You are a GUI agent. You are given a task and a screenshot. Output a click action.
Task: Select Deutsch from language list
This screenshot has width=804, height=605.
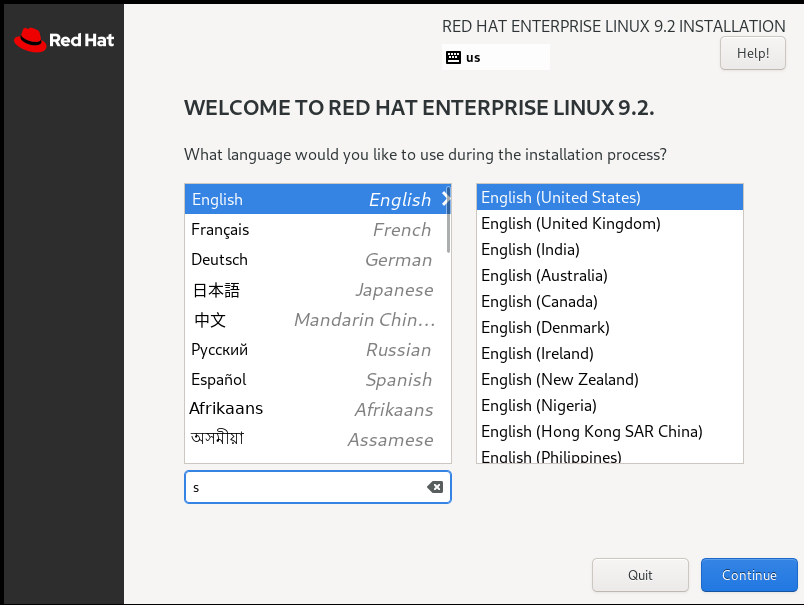[310, 260]
